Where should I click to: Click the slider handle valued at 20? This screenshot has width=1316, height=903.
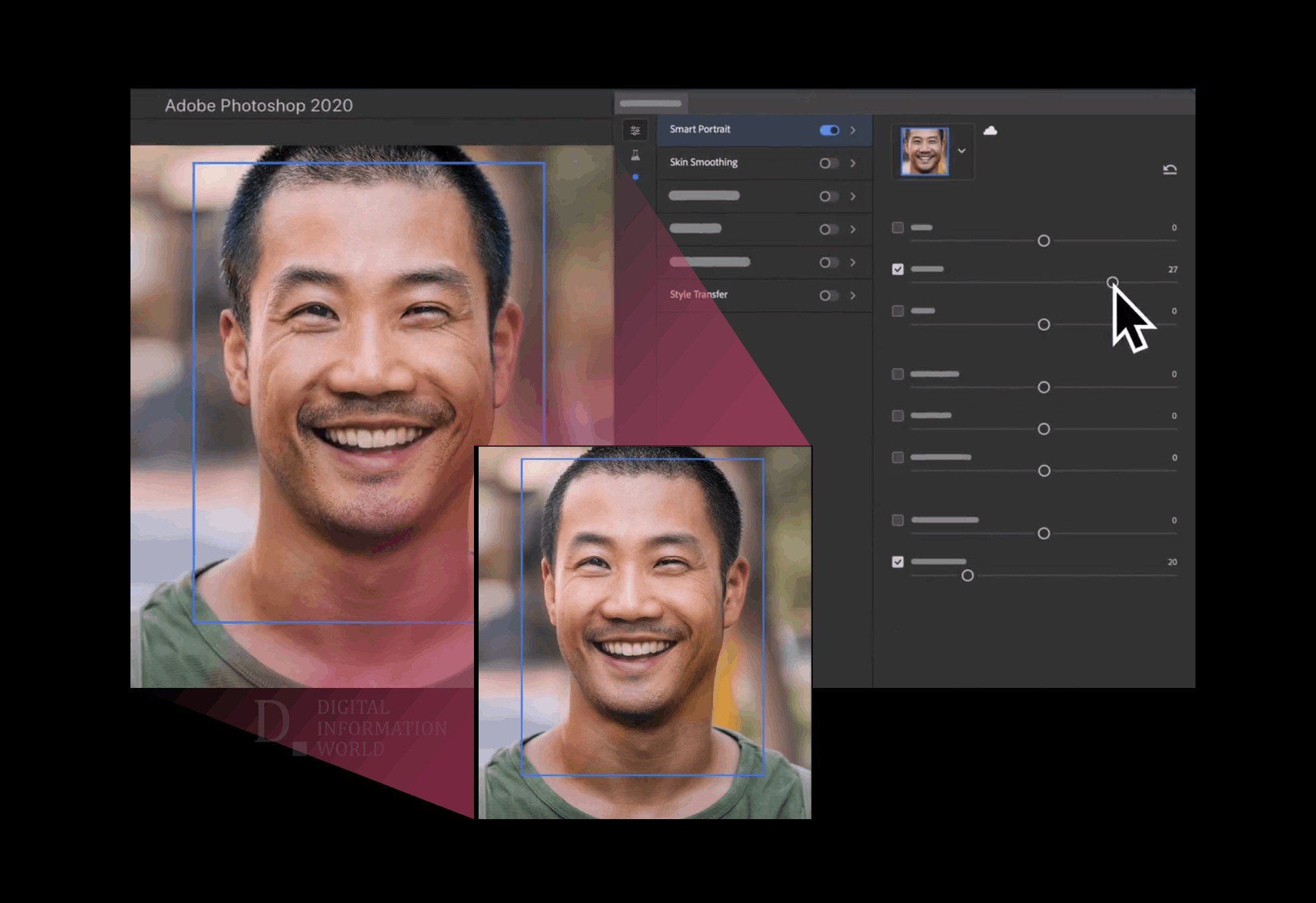pos(967,575)
